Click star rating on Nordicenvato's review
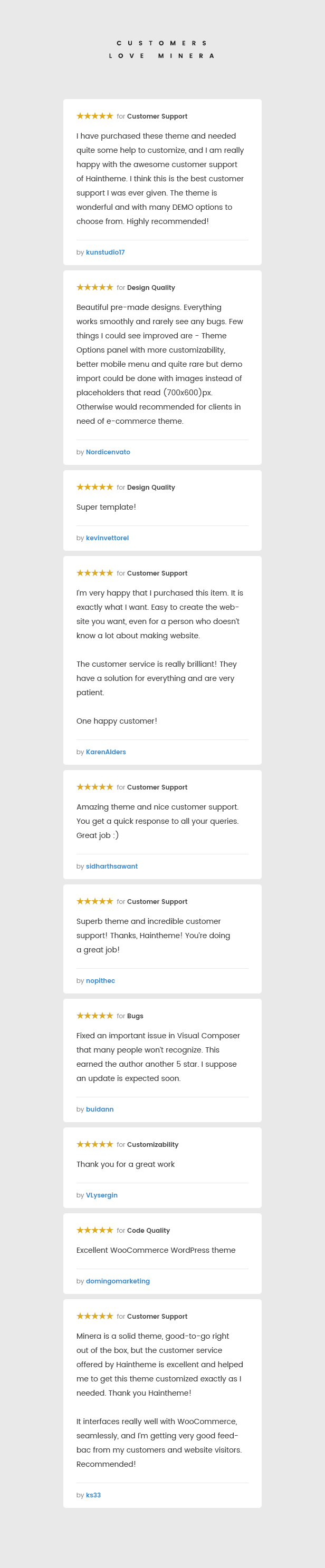The image size is (325, 1568). point(94,287)
